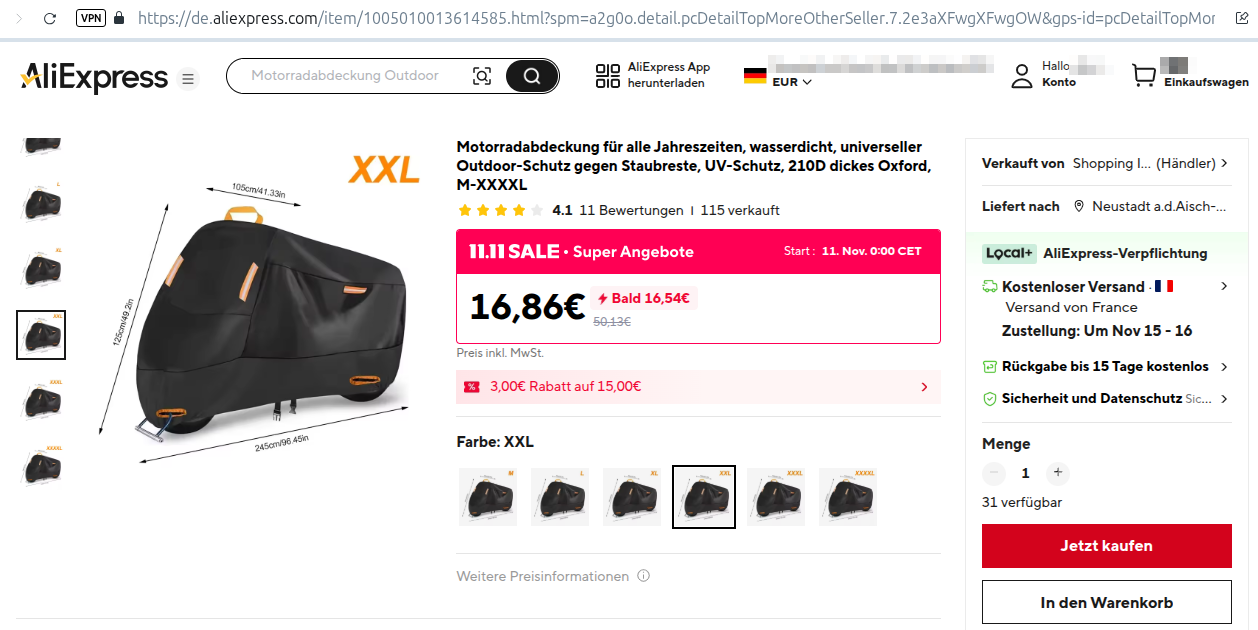Click the In den Warenkorb button
This screenshot has width=1258, height=630.
click(x=1107, y=603)
